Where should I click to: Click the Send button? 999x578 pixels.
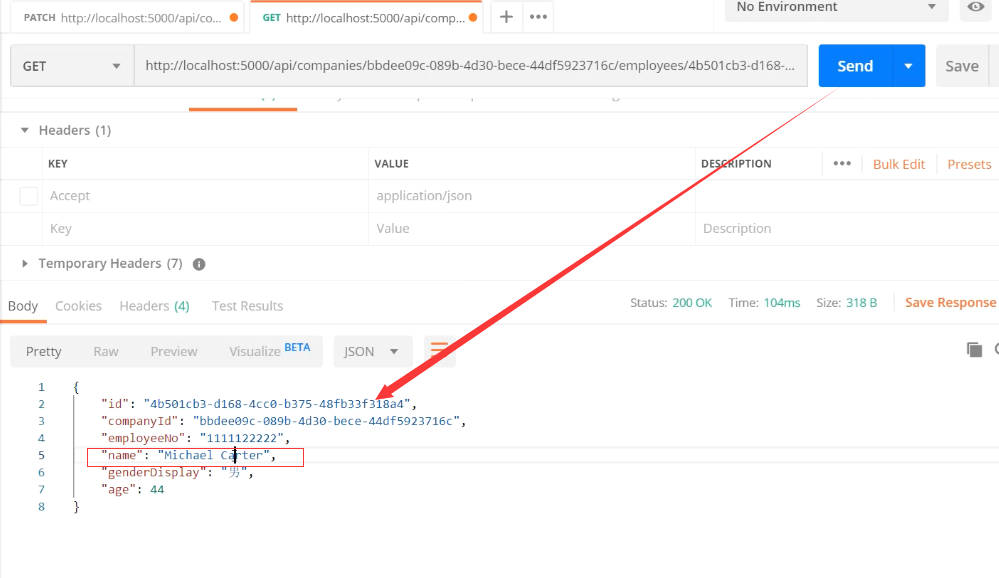(x=855, y=66)
